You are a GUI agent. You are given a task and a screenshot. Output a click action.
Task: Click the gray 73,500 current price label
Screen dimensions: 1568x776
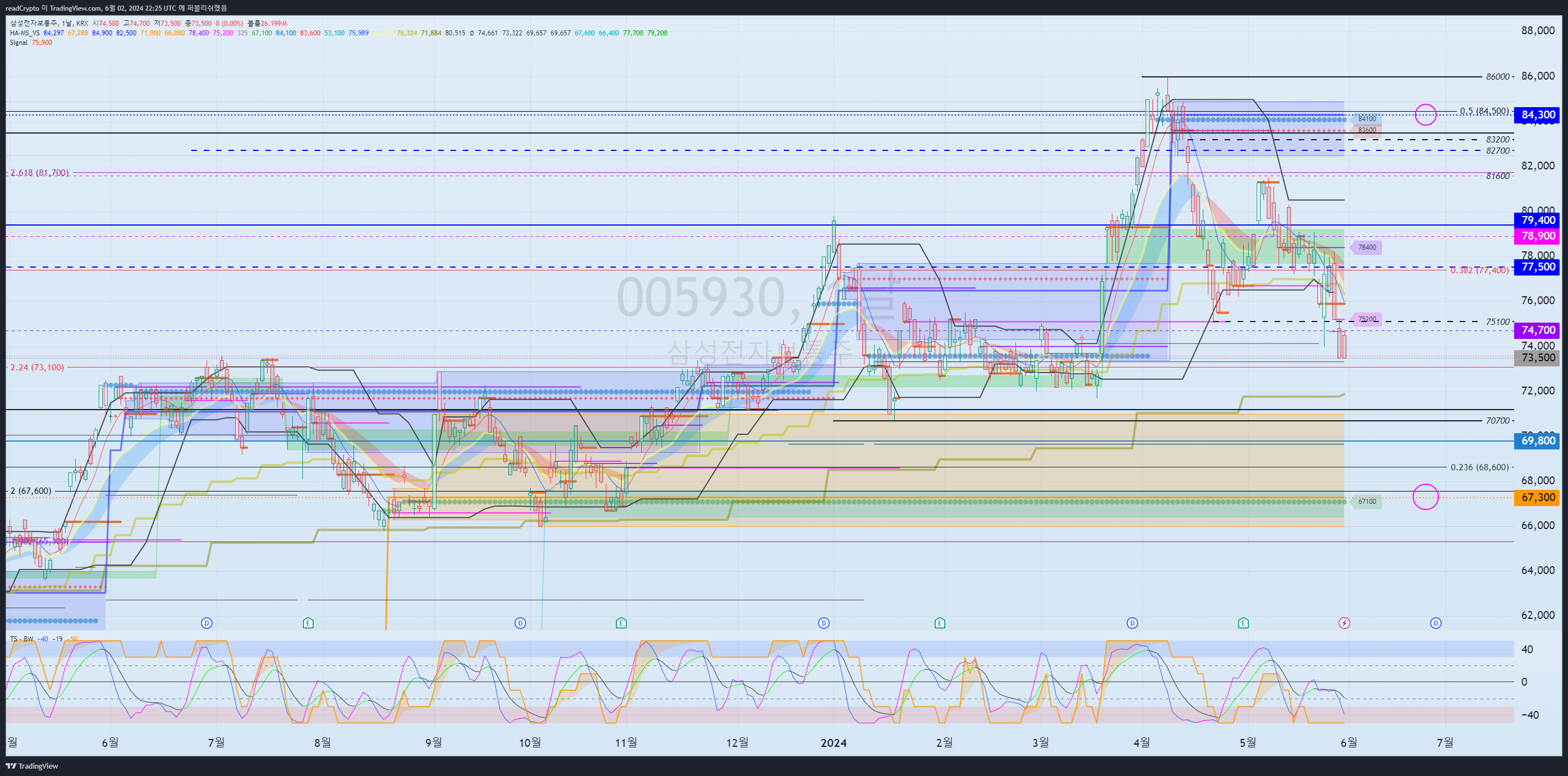pos(1537,357)
